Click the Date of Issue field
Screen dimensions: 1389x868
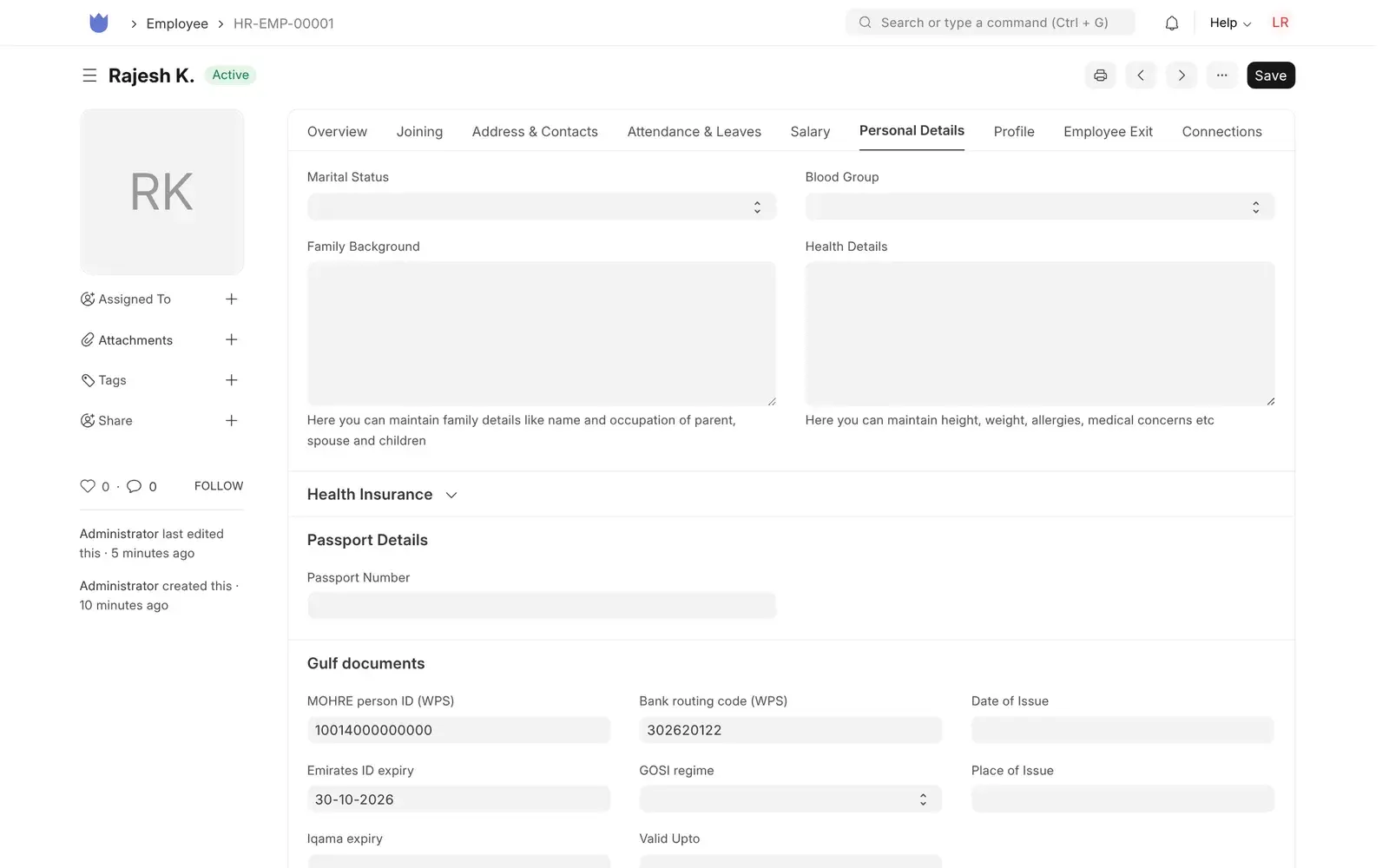[1122, 730]
